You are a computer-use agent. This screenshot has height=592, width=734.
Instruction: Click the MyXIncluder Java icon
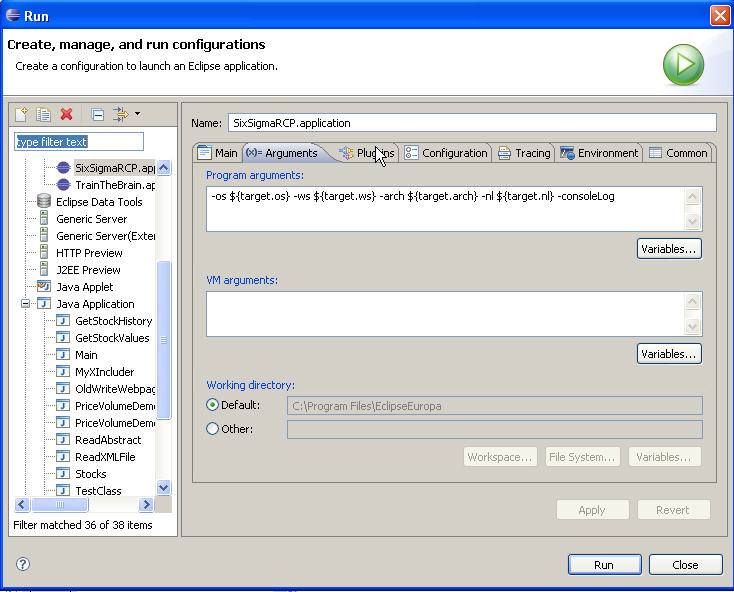(63, 371)
